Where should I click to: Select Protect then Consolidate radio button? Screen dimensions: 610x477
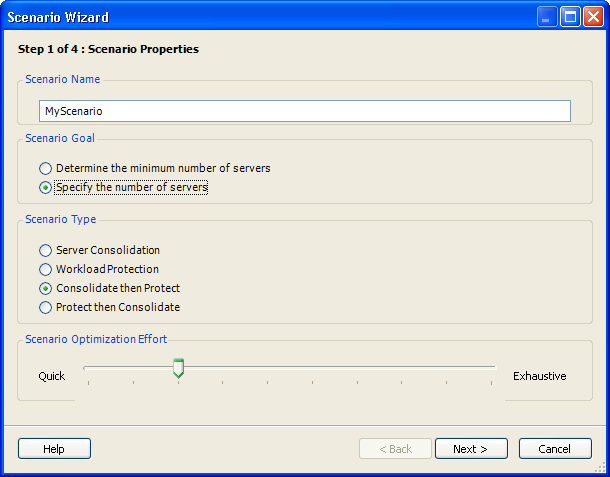coord(46,307)
